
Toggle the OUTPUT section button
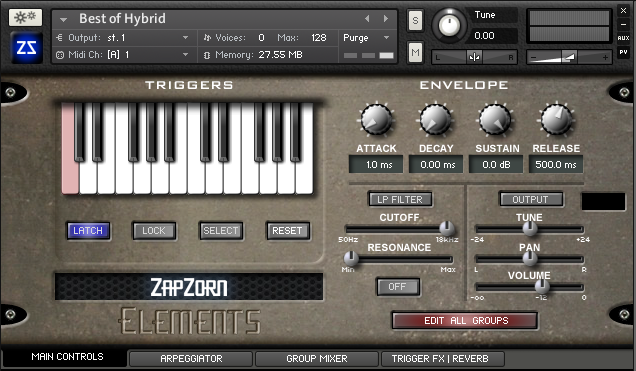[x=531, y=199]
